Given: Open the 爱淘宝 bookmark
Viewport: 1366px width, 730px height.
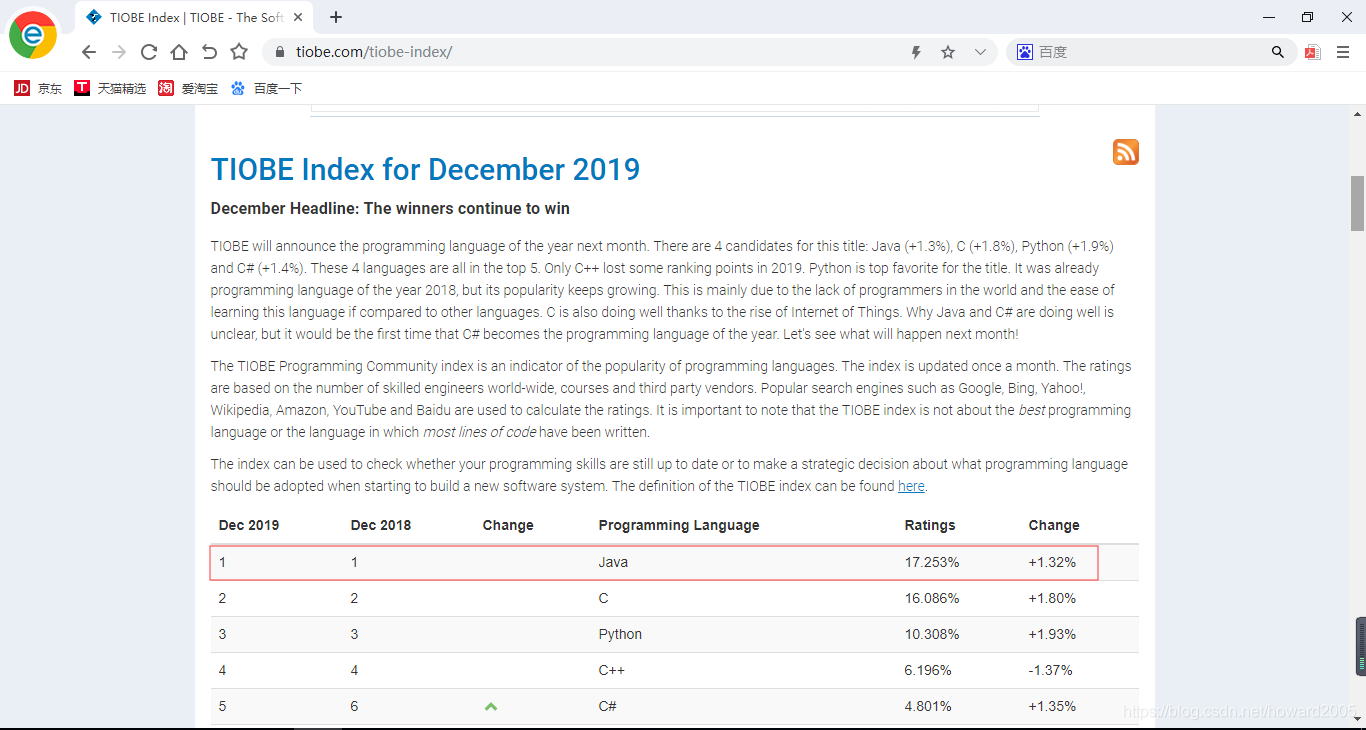Looking at the screenshot, I should tap(188, 88).
